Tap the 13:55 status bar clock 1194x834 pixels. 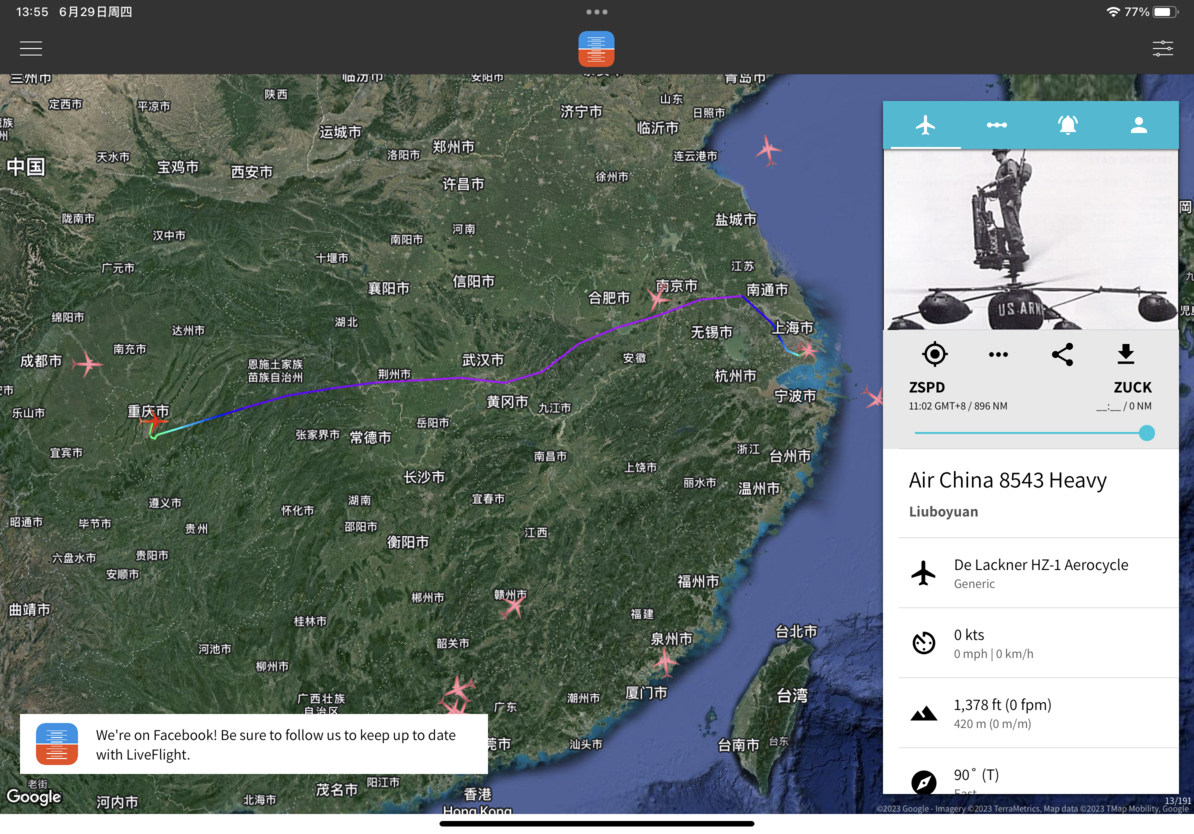[32, 12]
